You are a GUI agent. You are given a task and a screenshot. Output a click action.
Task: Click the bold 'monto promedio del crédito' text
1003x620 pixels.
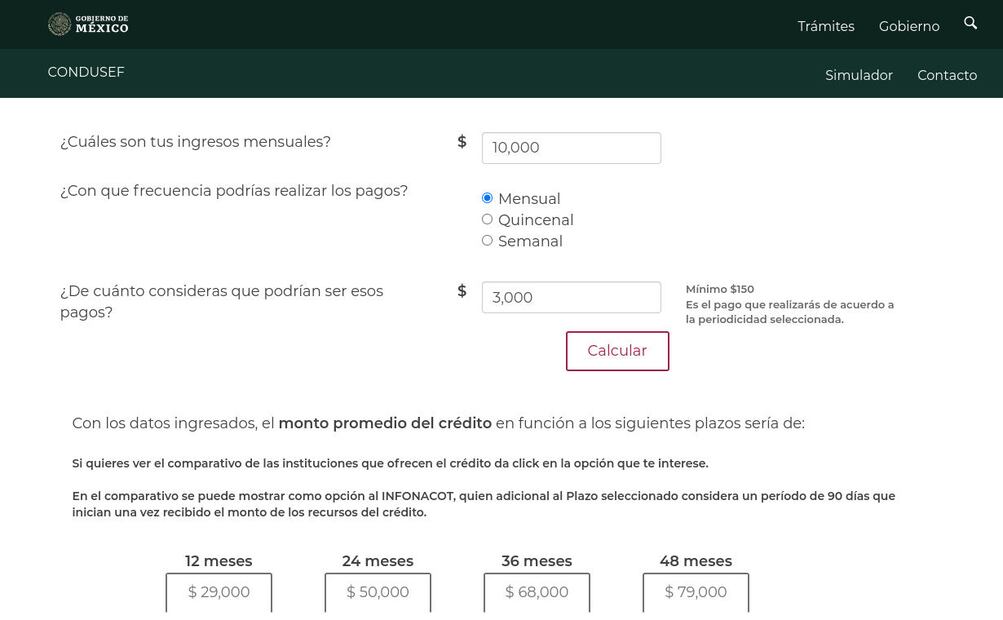pyautogui.click(x=385, y=424)
